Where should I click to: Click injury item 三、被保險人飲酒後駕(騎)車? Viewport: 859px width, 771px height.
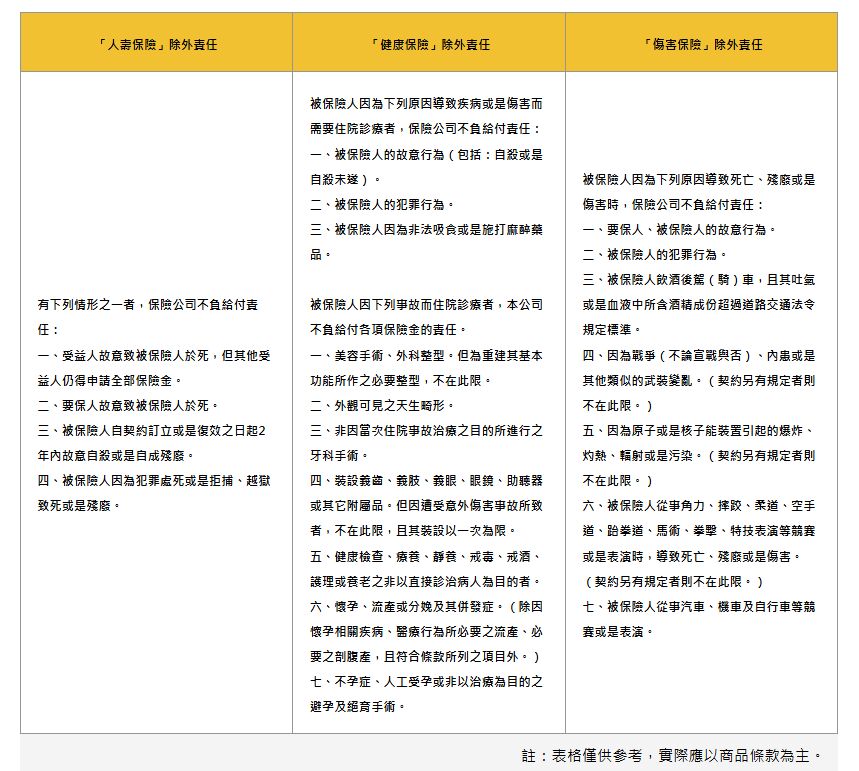(x=699, y=279)
